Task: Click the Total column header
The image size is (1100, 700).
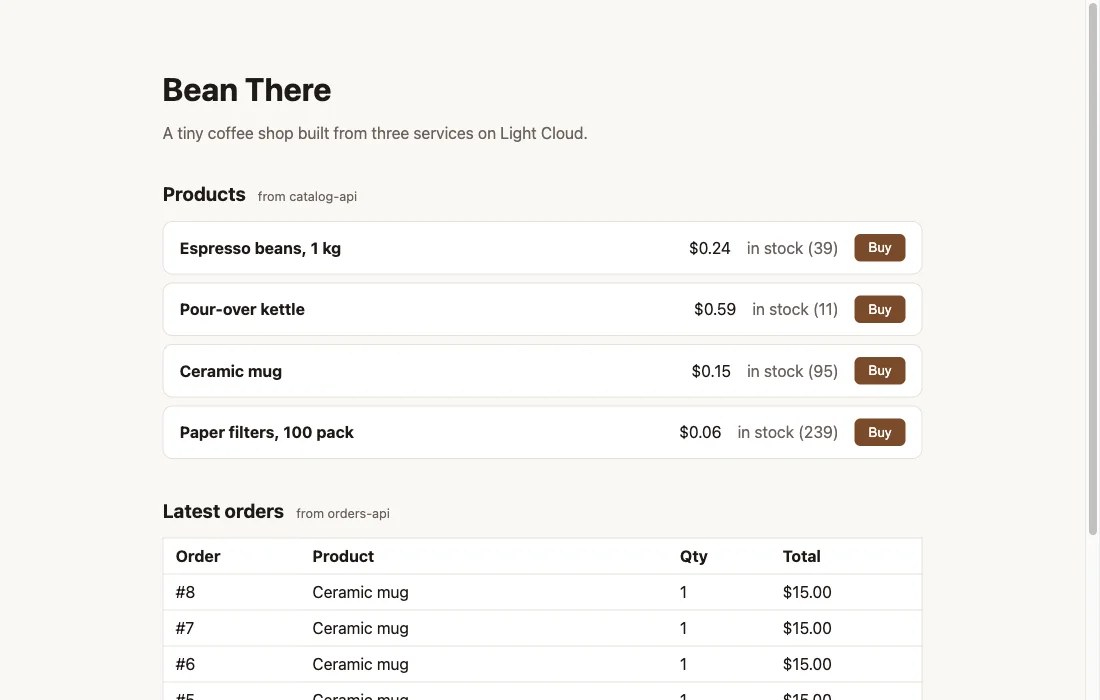Action: (x=801, y=556)
